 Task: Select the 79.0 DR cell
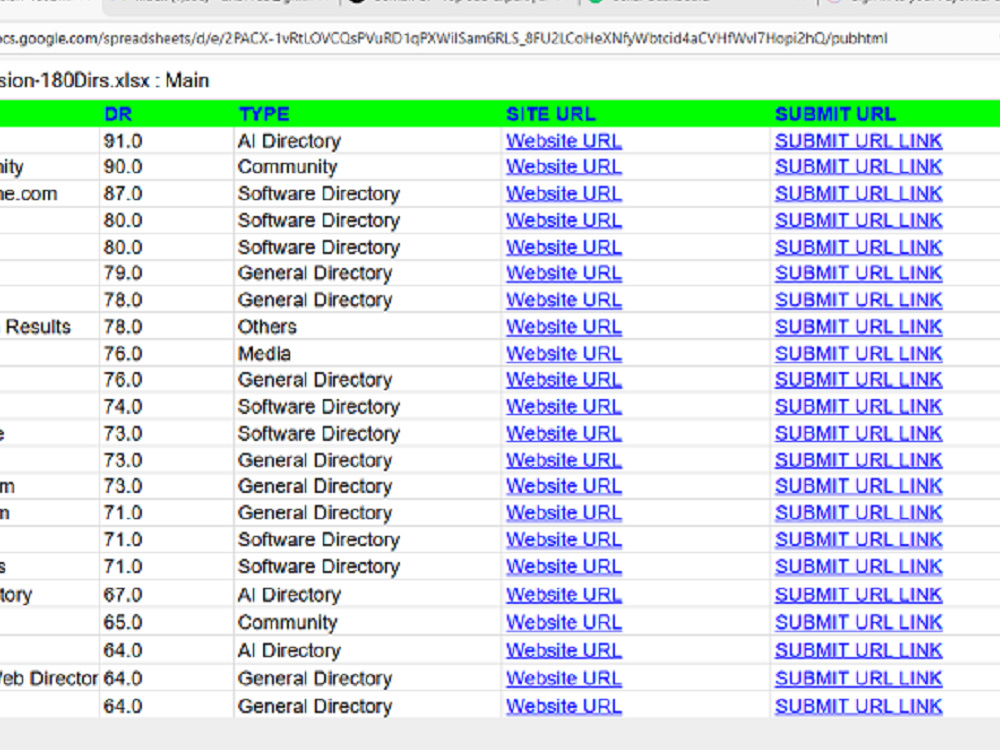click(x=167, y=273)
